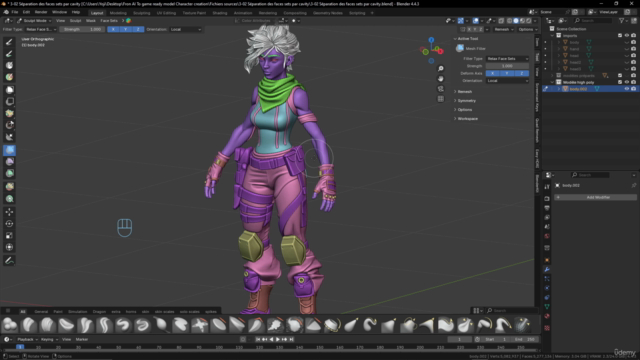This screenshot has width=640, height=360.
Task: Open the Modifiers wrench tab in properties
Action: pos(547,269)
